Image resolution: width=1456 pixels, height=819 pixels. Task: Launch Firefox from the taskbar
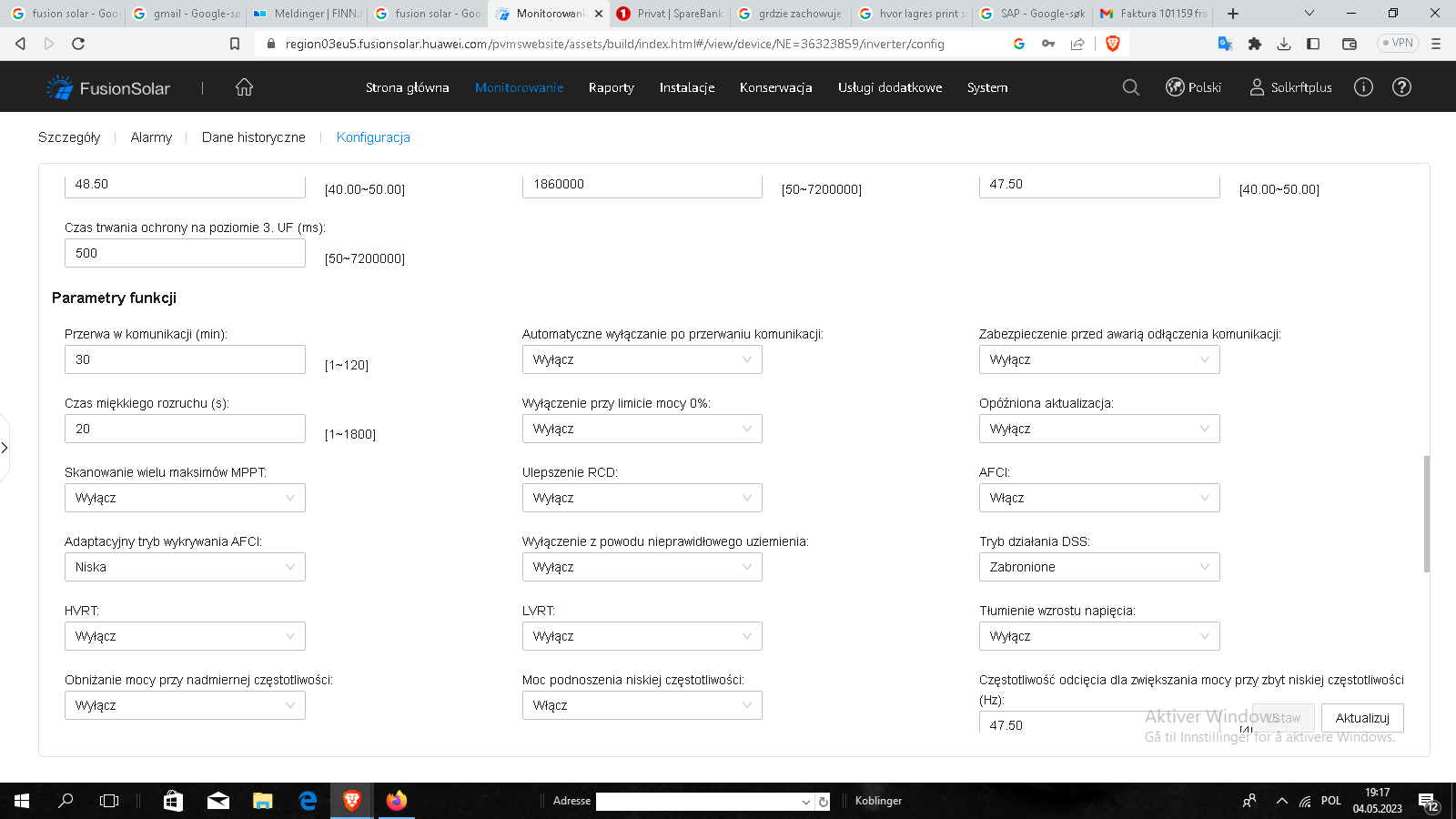pos(395,801)
